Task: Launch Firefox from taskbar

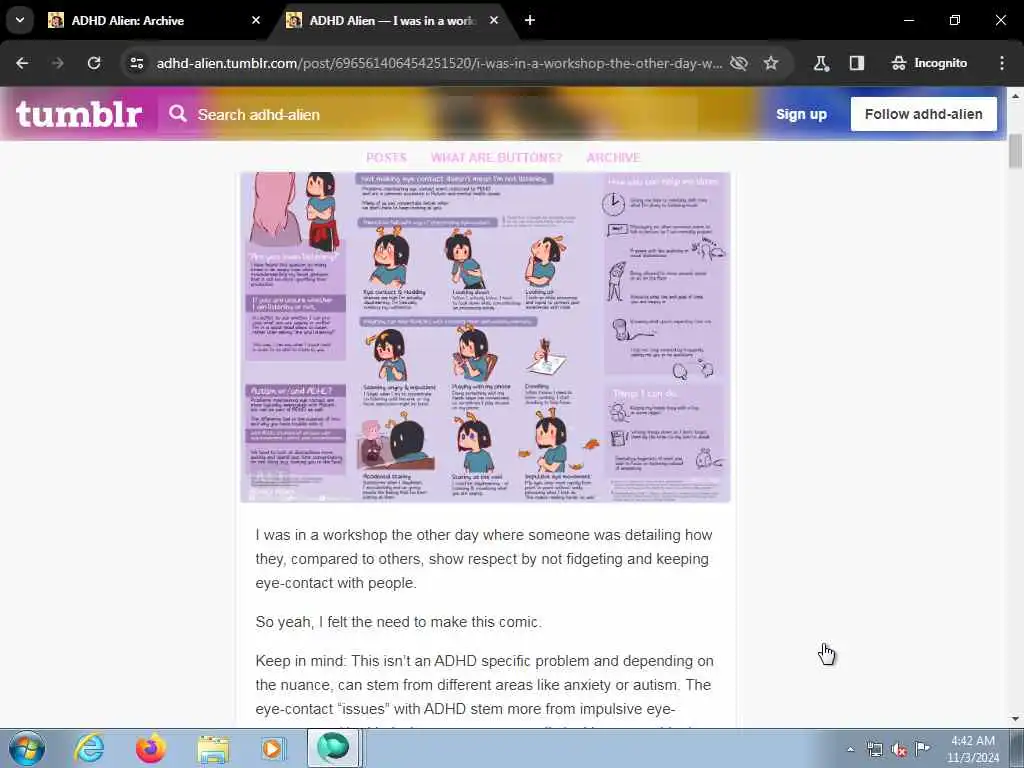Action: pos(151,748)
